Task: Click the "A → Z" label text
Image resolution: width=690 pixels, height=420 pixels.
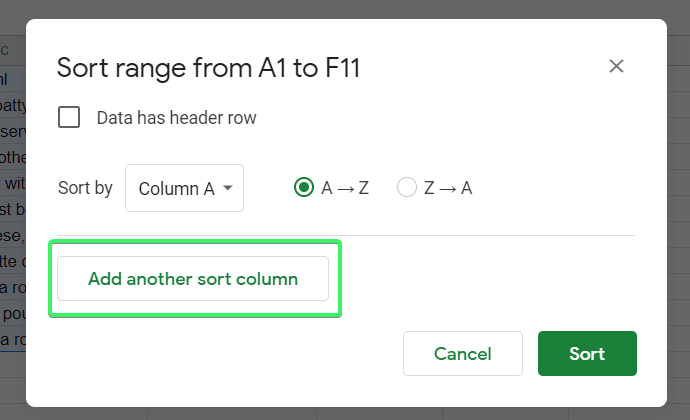Action: tap(345, 188)
